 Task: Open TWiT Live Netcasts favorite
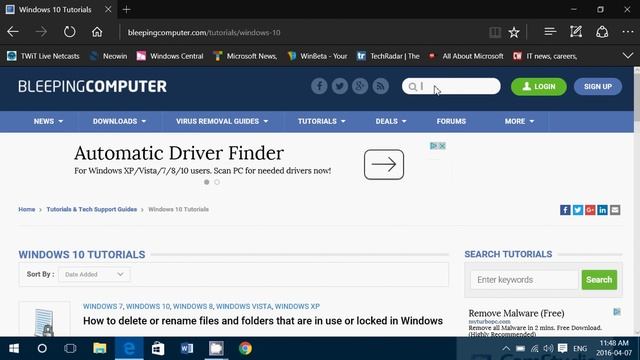[43, 56]
